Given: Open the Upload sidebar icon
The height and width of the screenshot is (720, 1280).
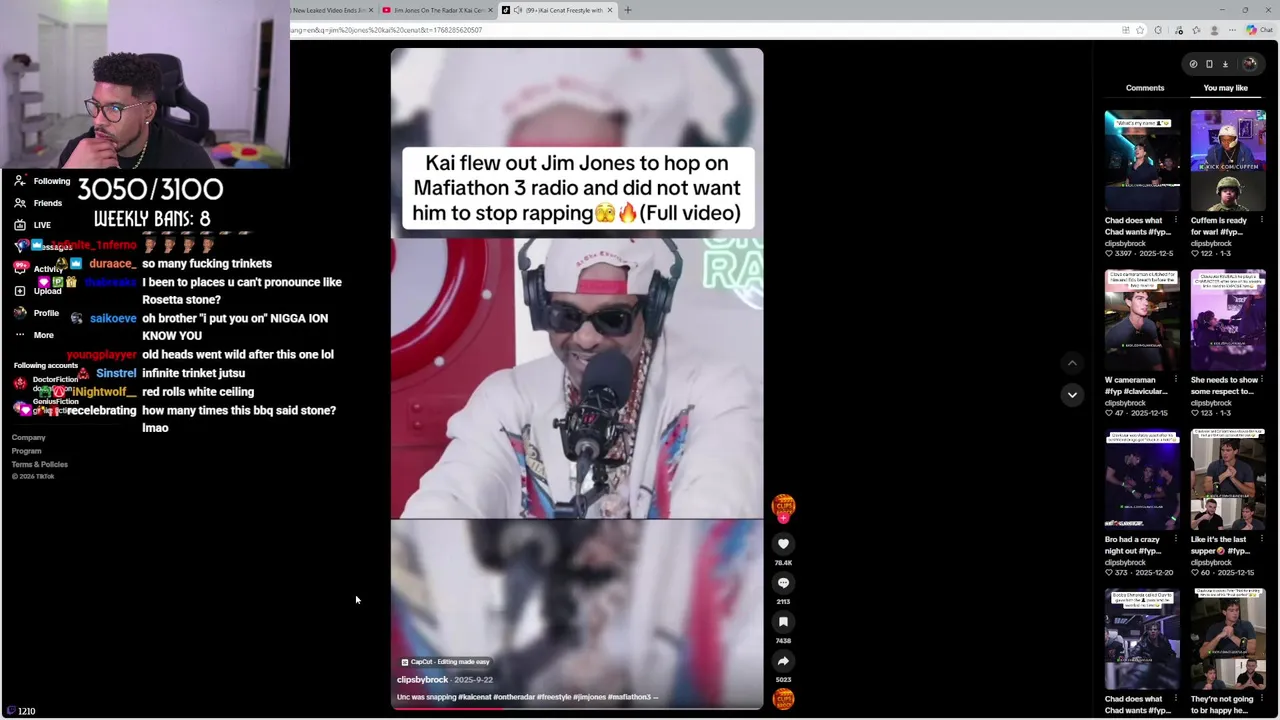Looking at the screenshot, I should (x=20, y=291).
